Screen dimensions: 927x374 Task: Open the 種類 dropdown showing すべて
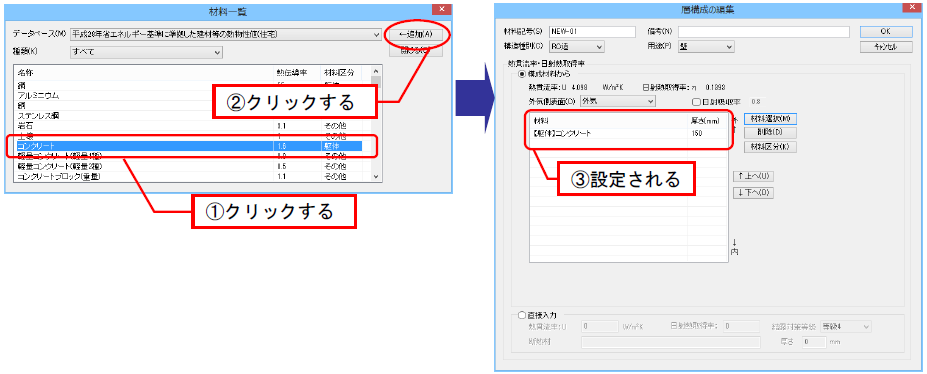(146, 52)
